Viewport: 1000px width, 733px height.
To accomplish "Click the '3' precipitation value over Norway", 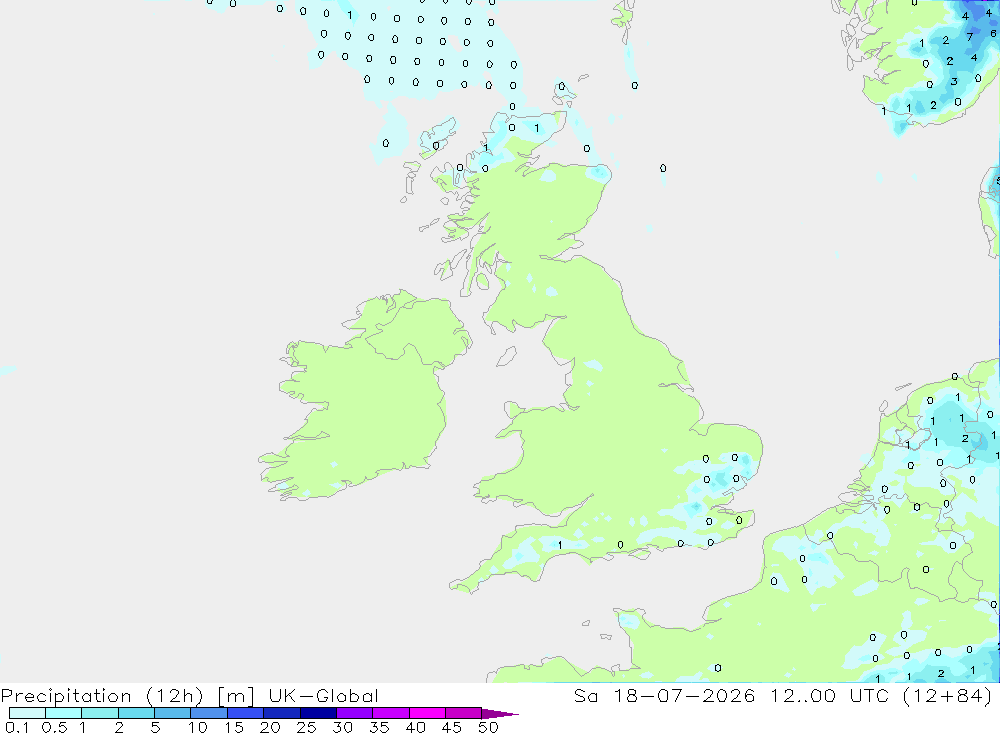I will tap(954, 82).
